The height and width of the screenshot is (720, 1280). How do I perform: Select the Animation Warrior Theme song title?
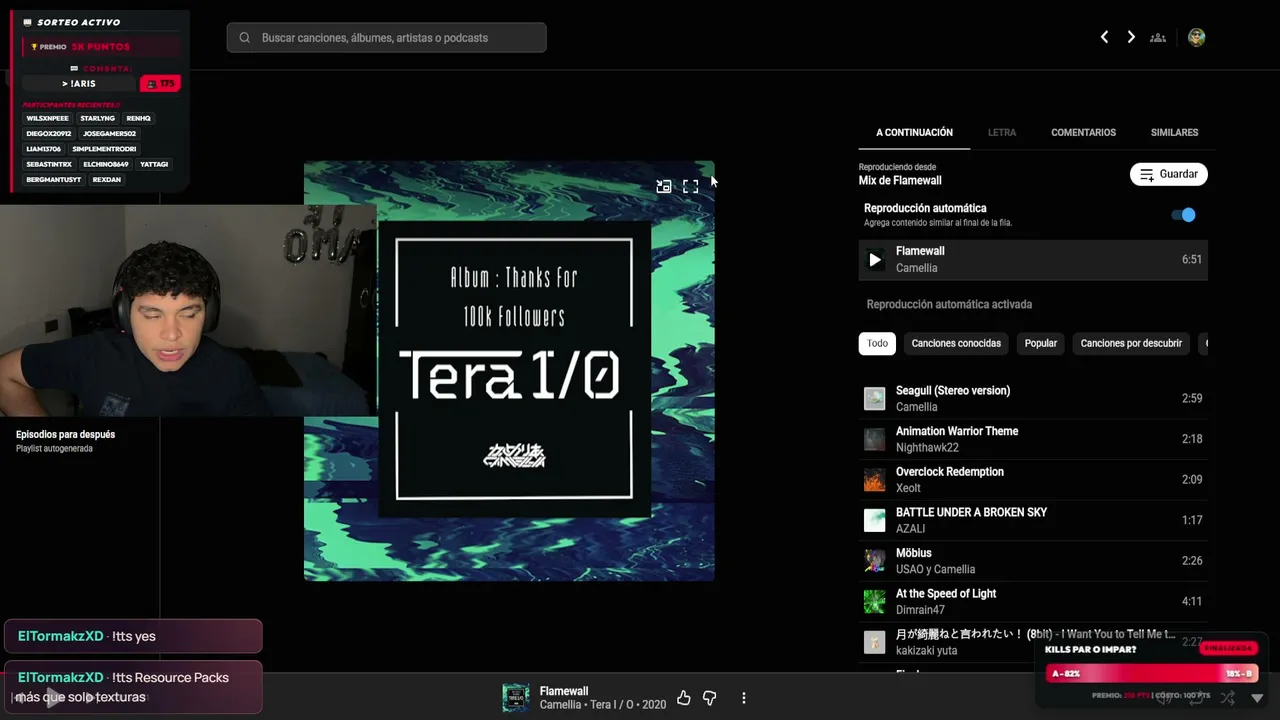pyautogui.click(x=957, y=431)
